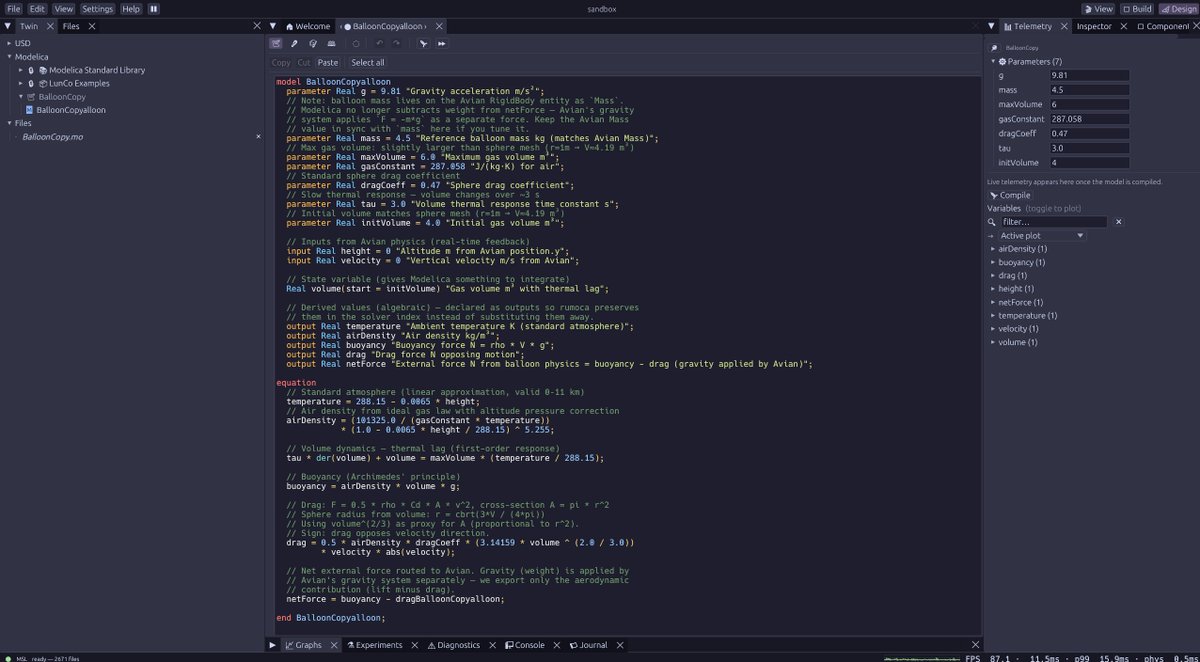The width and height of the screenshot is (1200, 662).
Task: Switch to the Experiments tab
Action: coord(375,645)
